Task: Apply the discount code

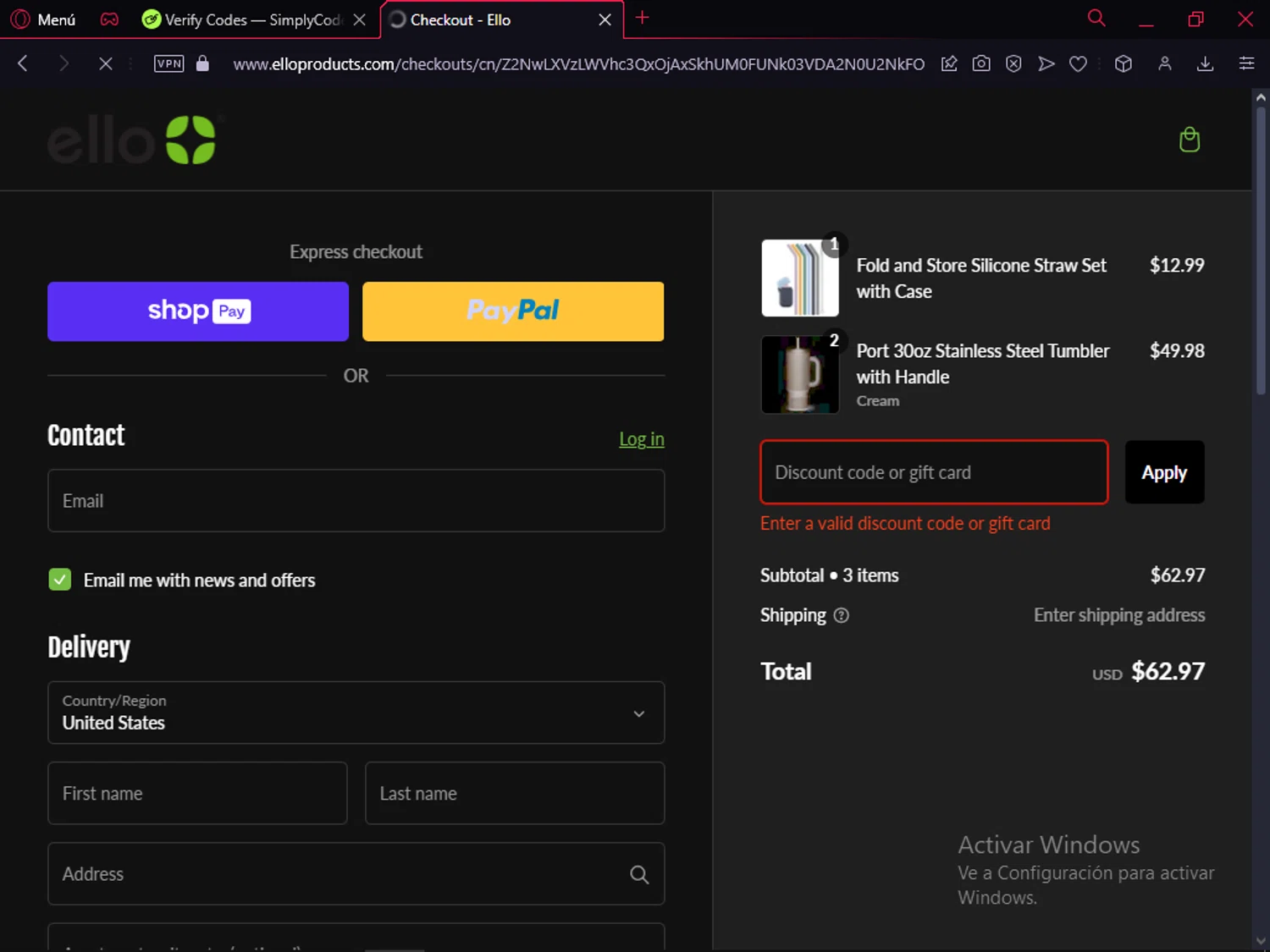Action: (x=1165, y=472)
